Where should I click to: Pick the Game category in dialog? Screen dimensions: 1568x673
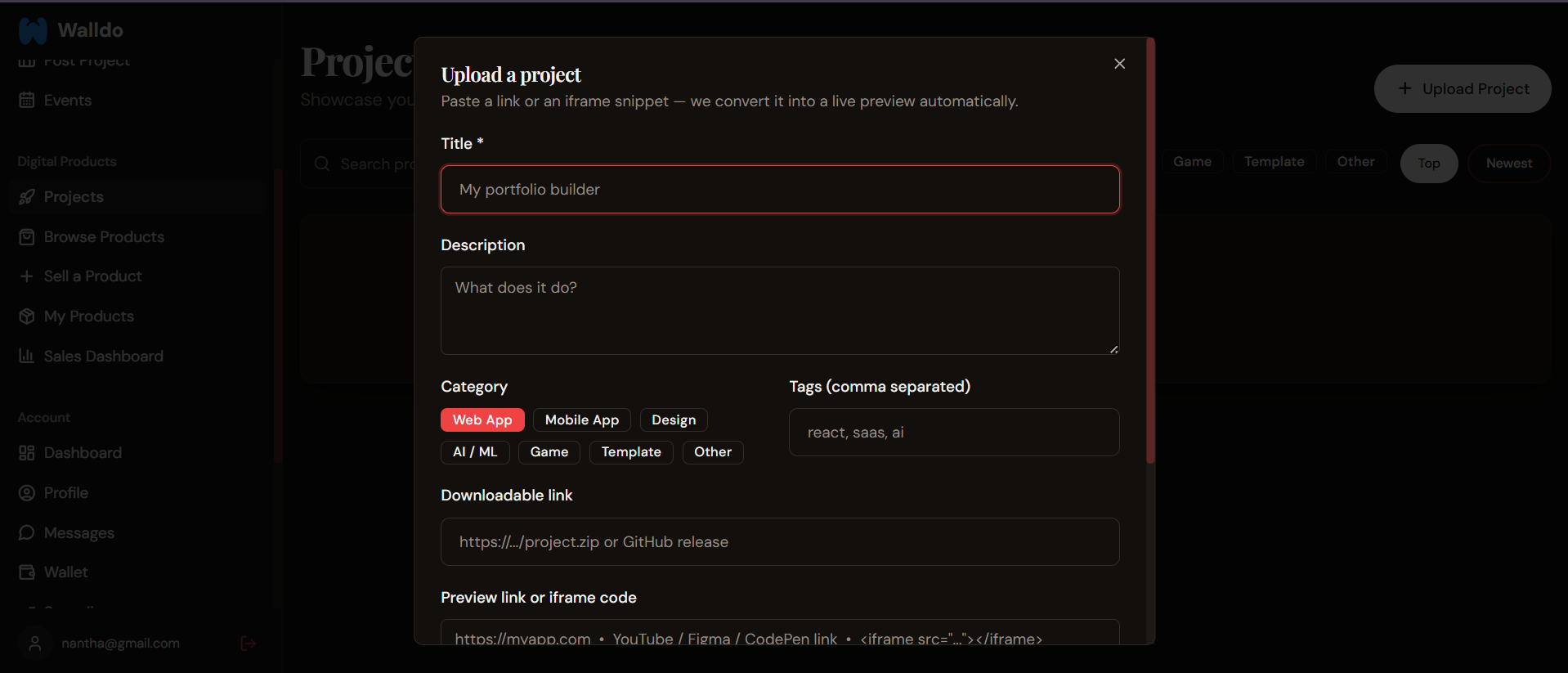(x=549, y=451)
